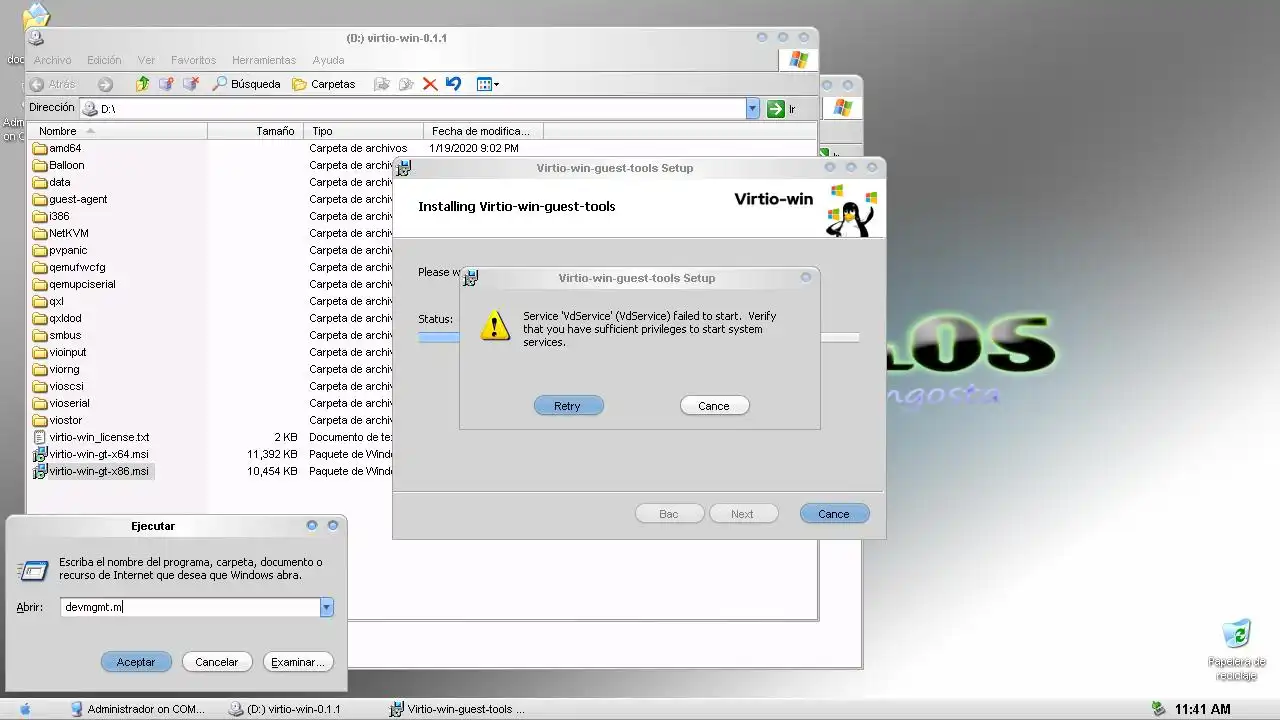Select virtio-win-gt-x86.msi installer file
The height and width of the screenshot is (720, 1280).
point(91,471)
